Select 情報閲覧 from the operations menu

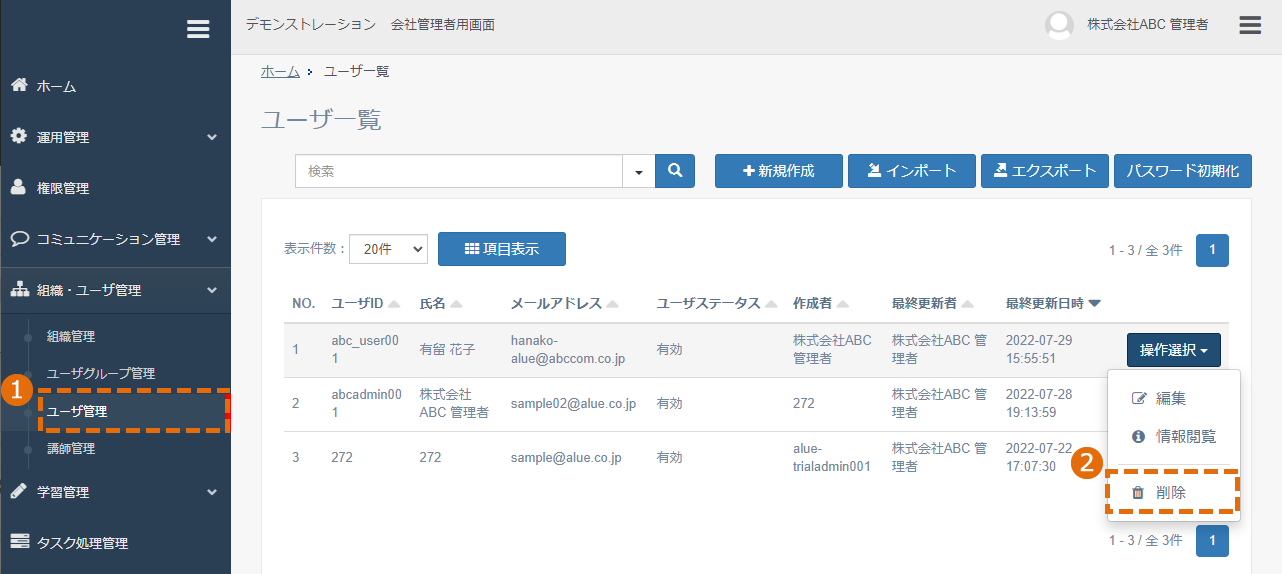[1173, 437]
